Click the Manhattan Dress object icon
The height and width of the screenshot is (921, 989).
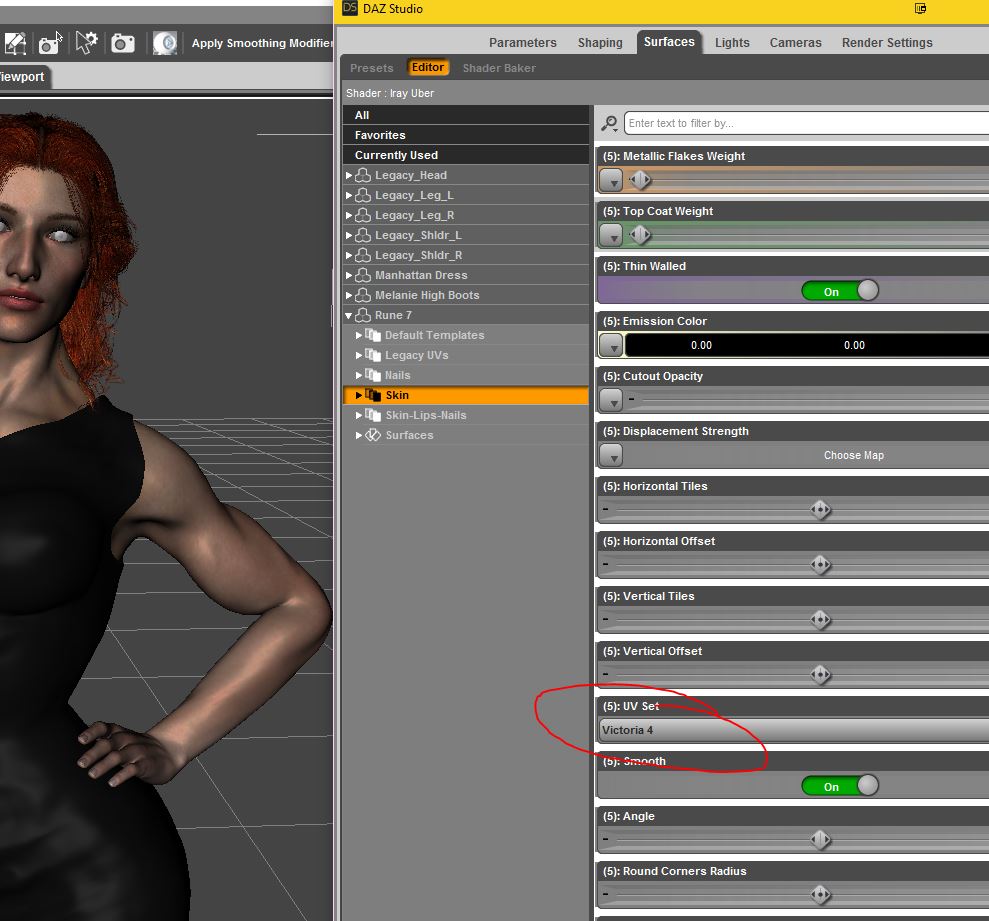click(363, 275)
